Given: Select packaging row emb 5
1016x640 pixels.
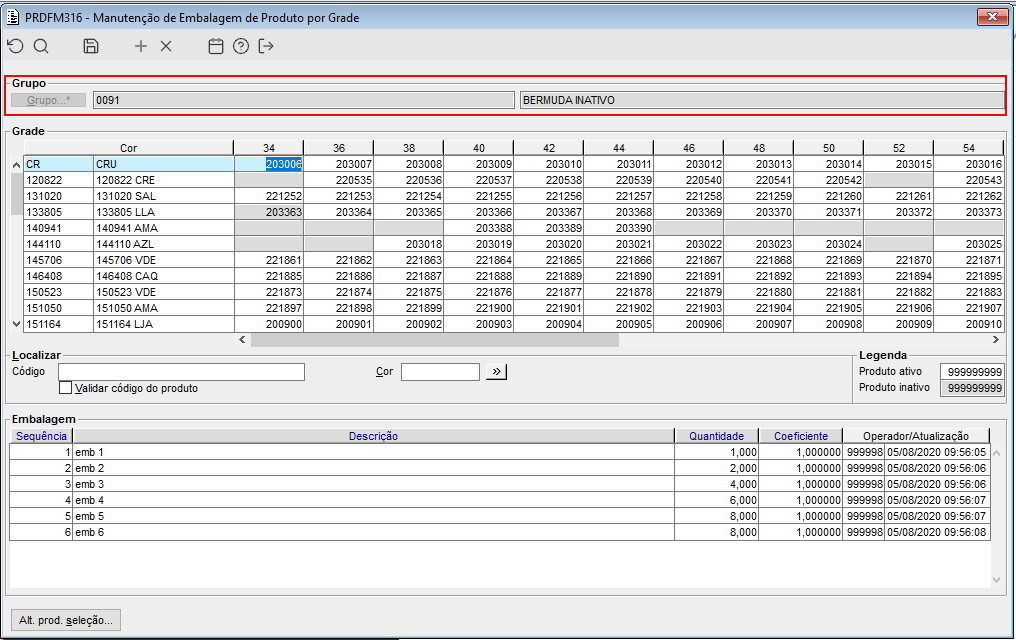Looking at the screenshot, I should 500,516.
